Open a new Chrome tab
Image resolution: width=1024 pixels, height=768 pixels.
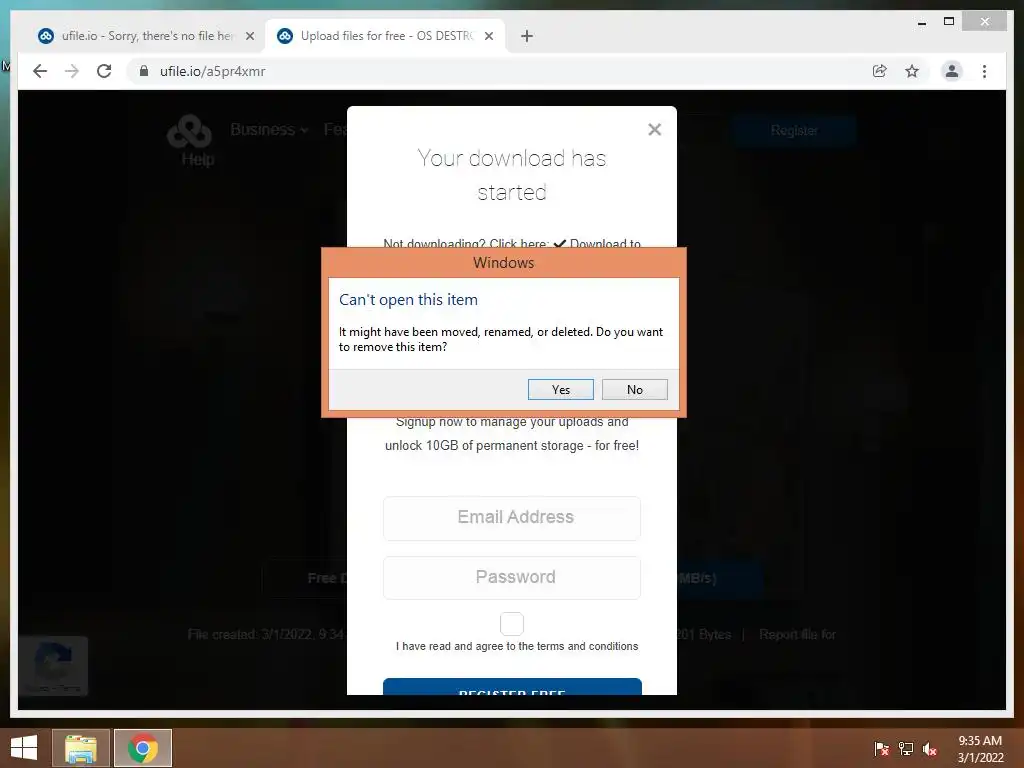click(x=526, y=36)
